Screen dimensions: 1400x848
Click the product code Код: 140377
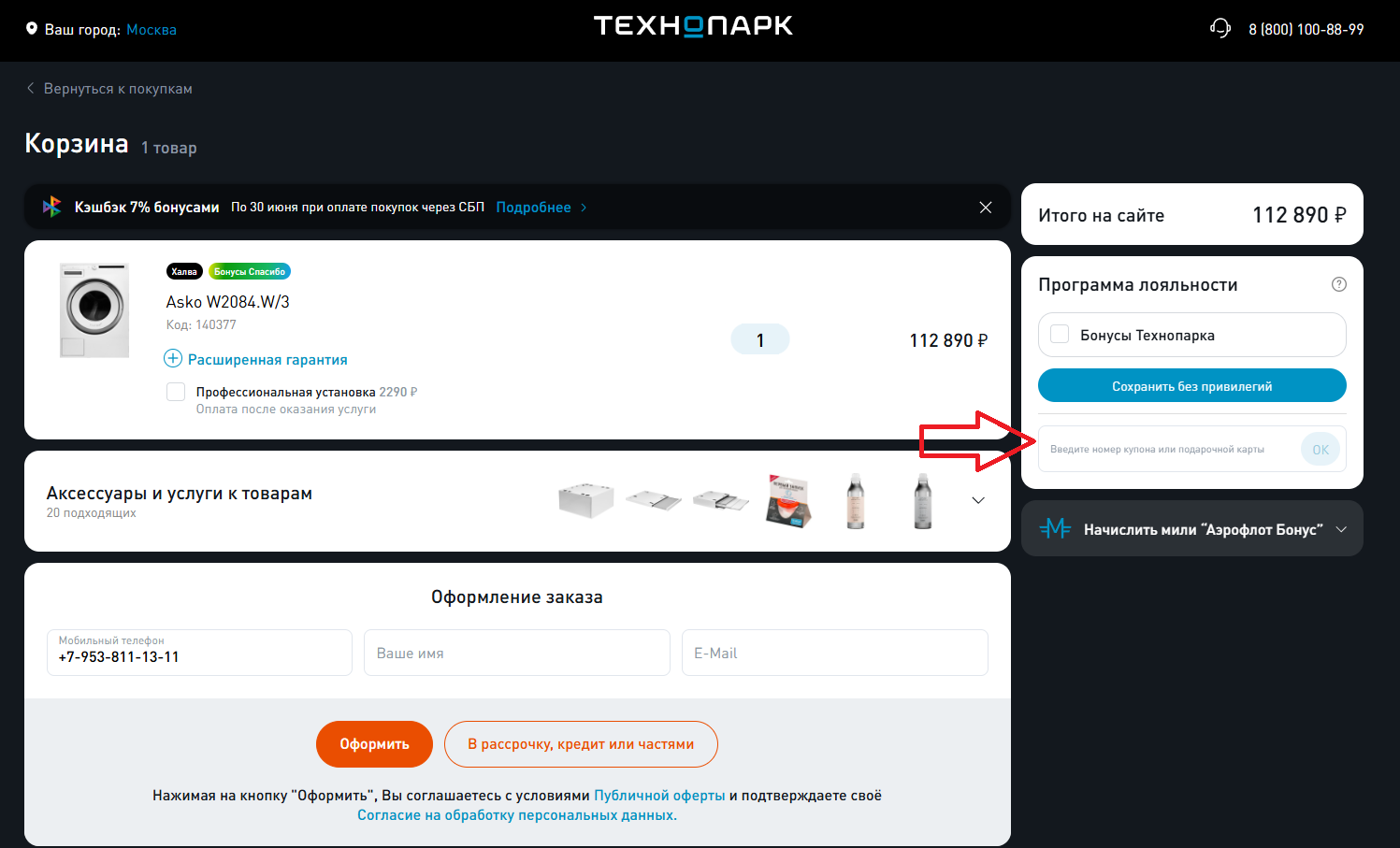pyautogui.click(x=201, y=324)
